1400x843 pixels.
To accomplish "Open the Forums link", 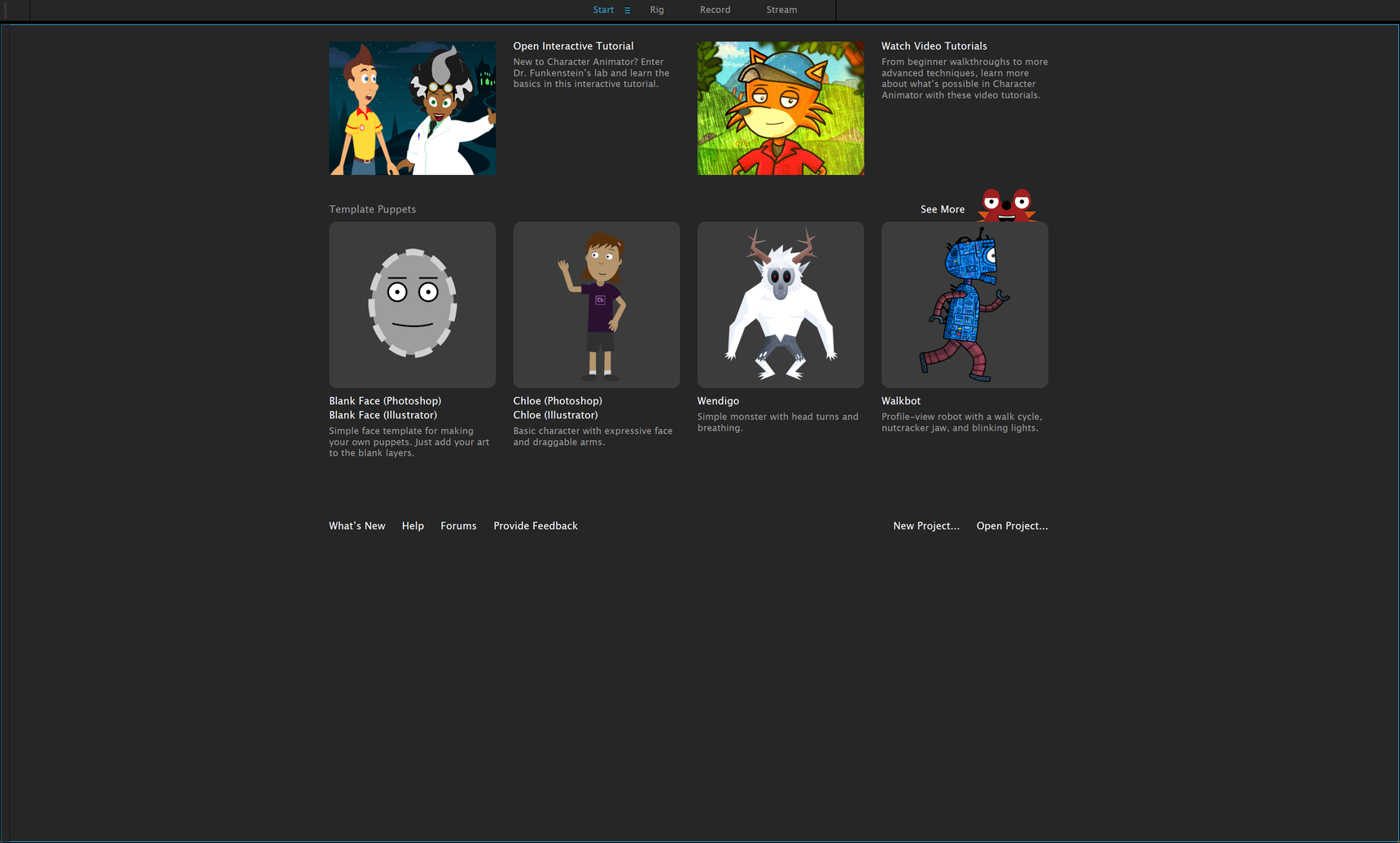I will point(458,526).
